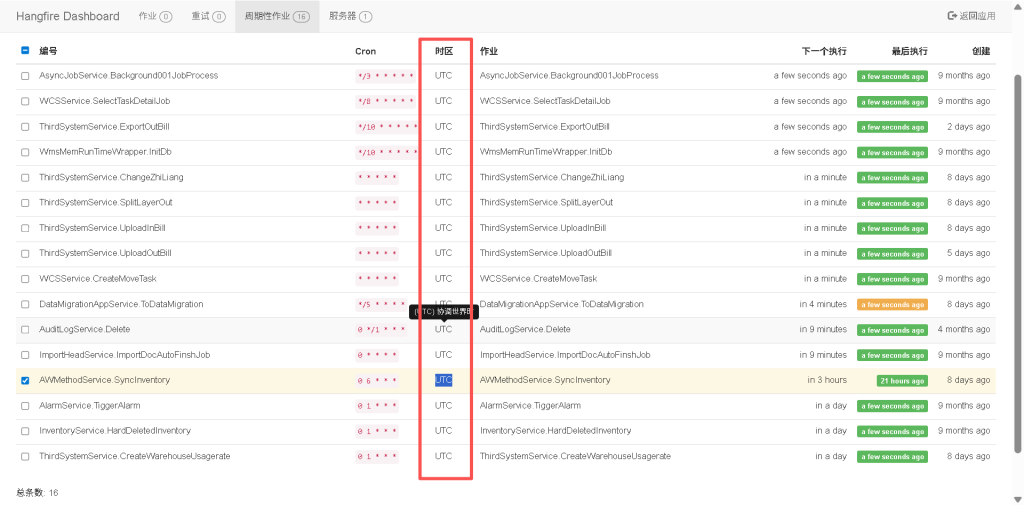The width and height of the screenshot is (1024, 505).
Task: Toggle the select-all checkbox in header
Action: [25, 50]
